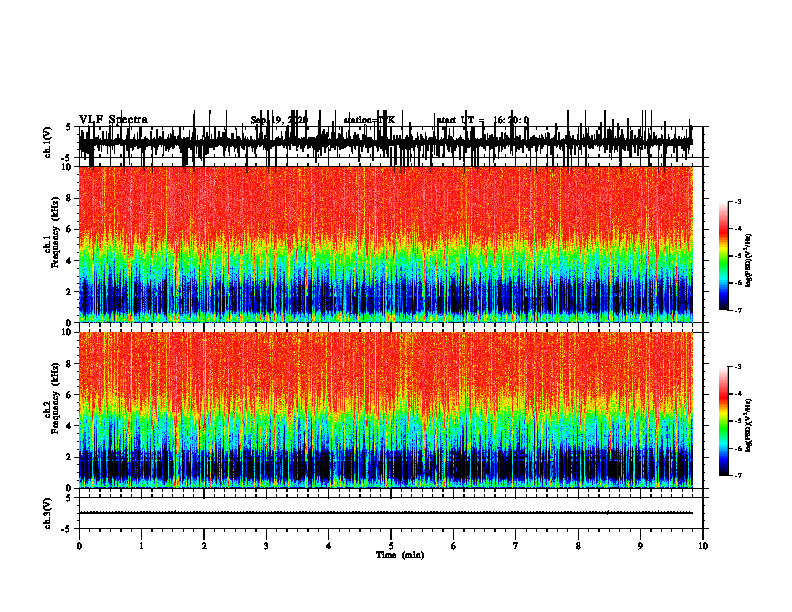Image resolution: width=792 pixels, height=612 pixels.
Task: Click the time-axis tick label '0'
Action: point(79,546)
